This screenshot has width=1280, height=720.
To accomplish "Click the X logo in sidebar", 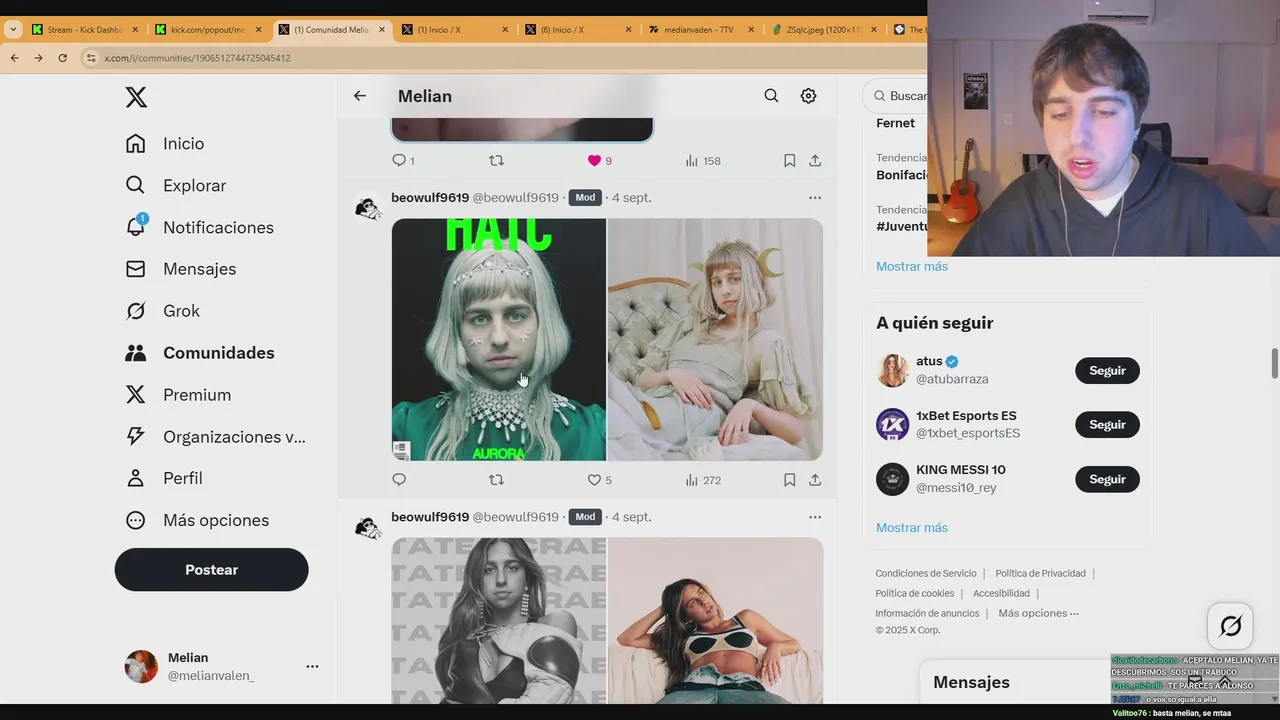I will tap(136, 97).
